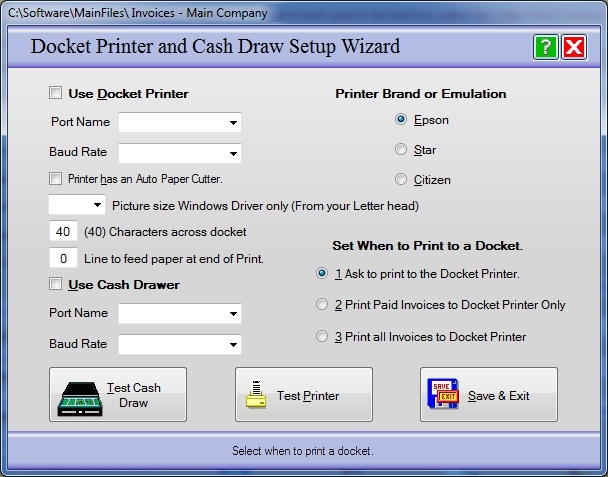Enable the Use Docket Printer checkbox
This screenshot has height=477, width=608.
55,93
